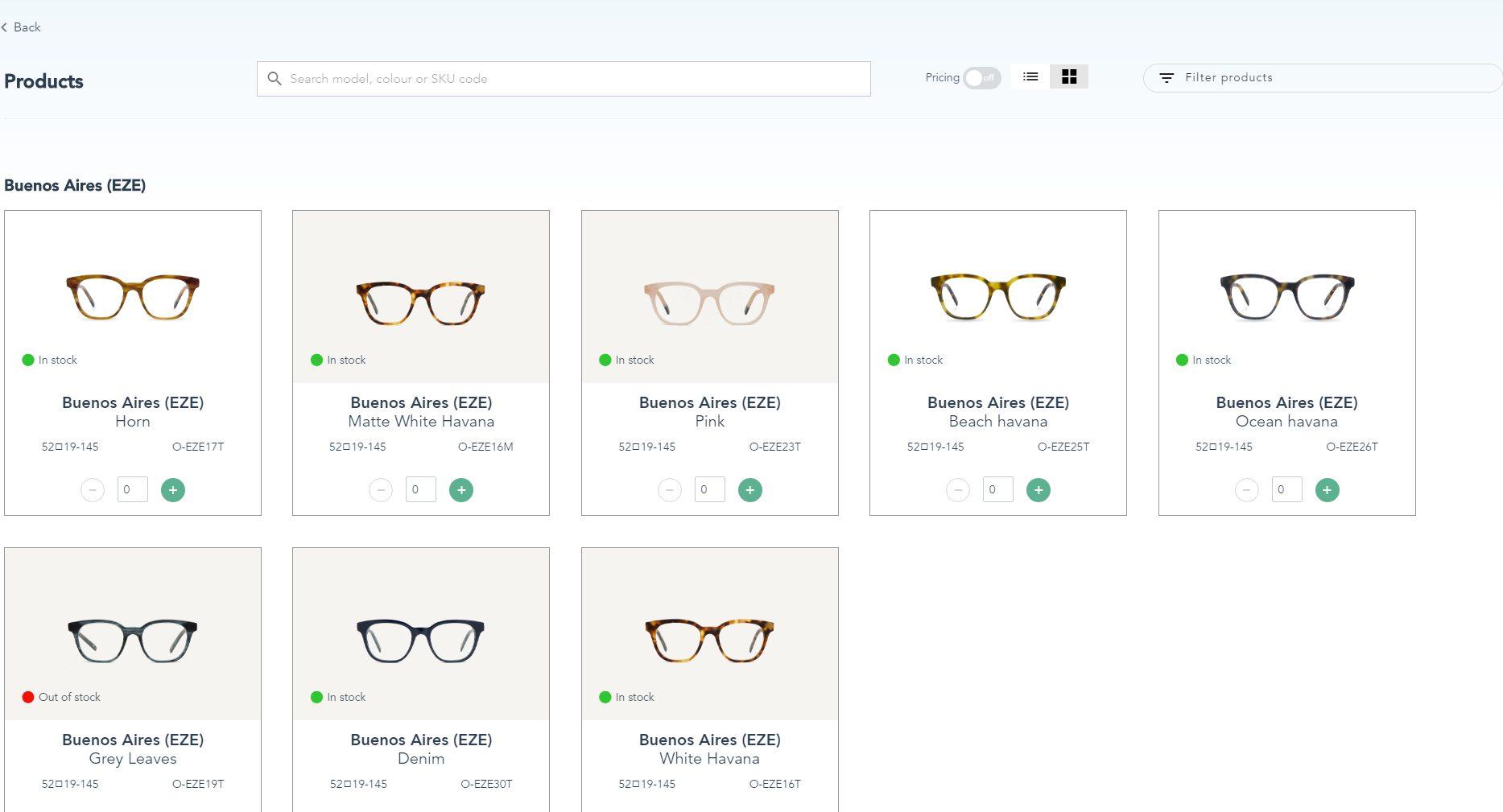Switch to grid view
Screen dimensions: 1503x812
tap(1069, 76)
